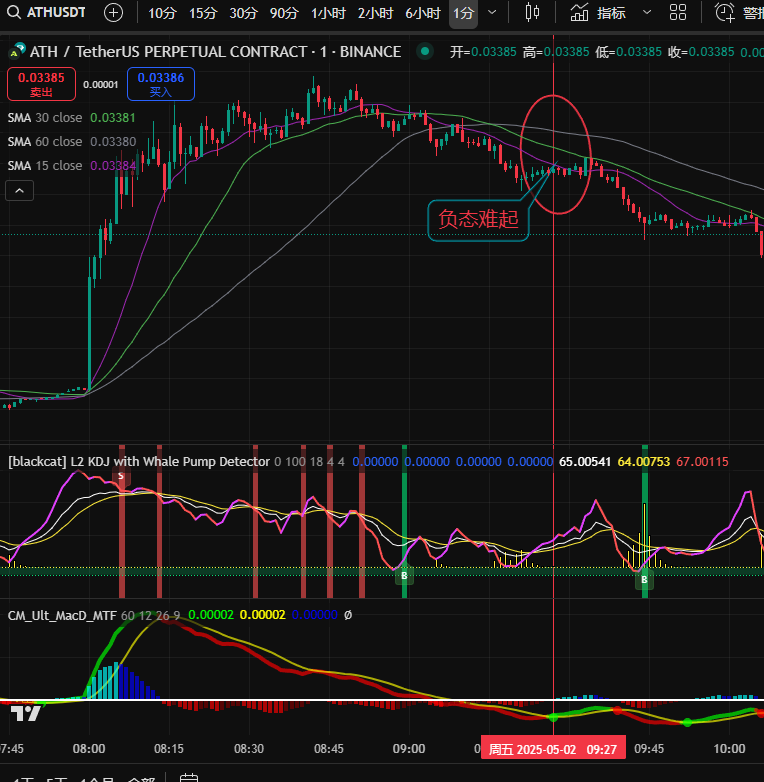The image size is (764, 782).
Task: Click the S sell signal marker
Action: point(121,476)
